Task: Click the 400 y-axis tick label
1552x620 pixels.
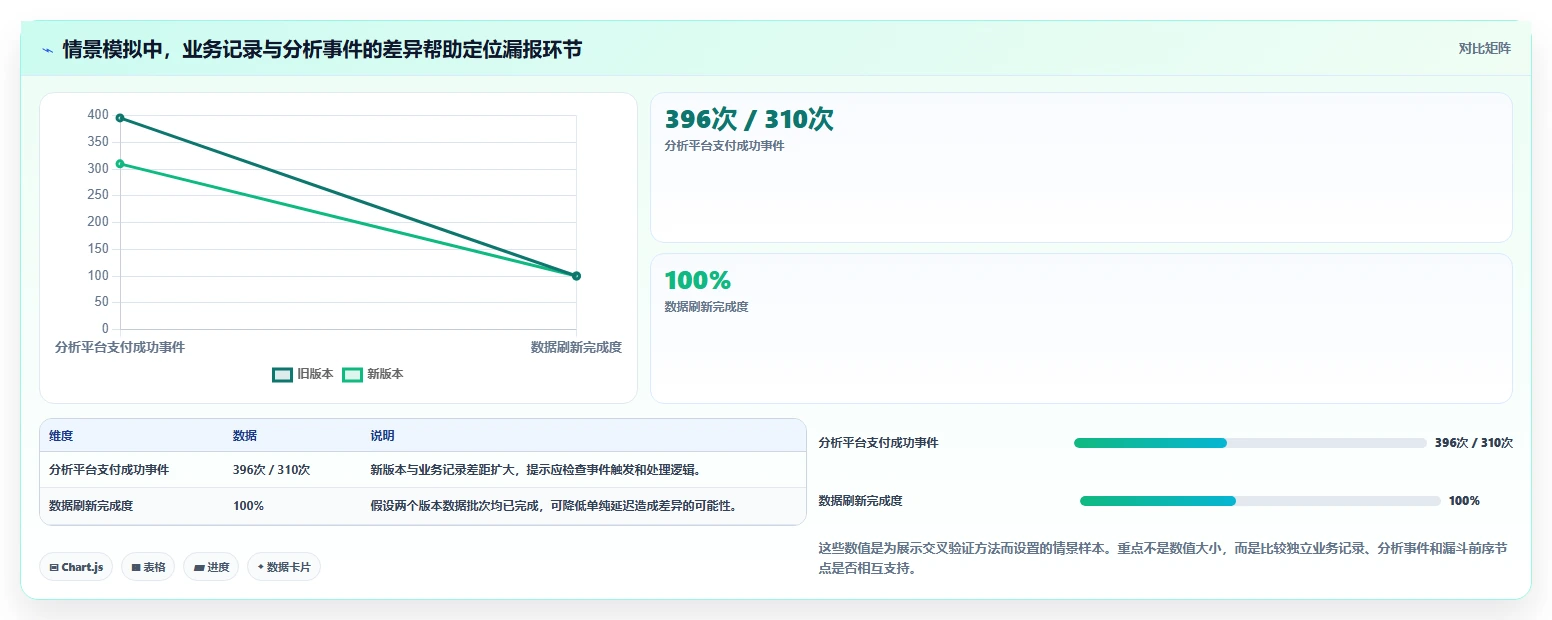Action: pos(98,115)
